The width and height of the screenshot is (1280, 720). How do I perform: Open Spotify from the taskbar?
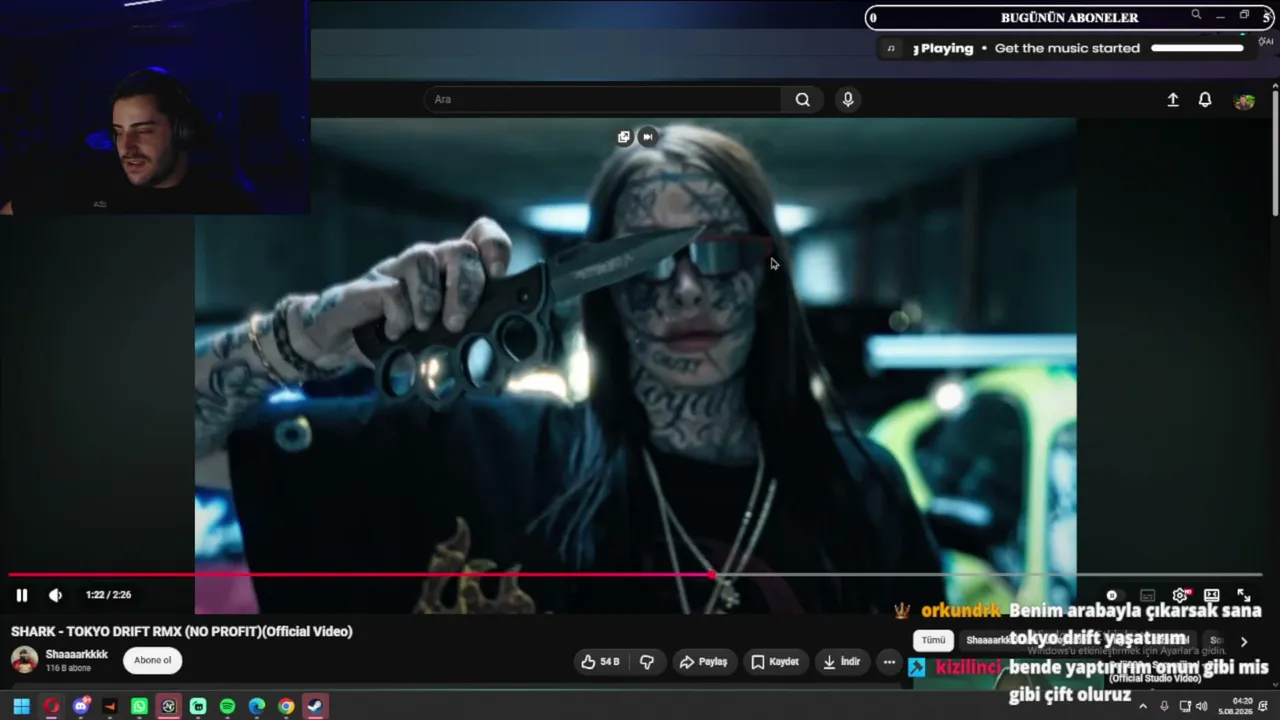[x=227, y=706]
